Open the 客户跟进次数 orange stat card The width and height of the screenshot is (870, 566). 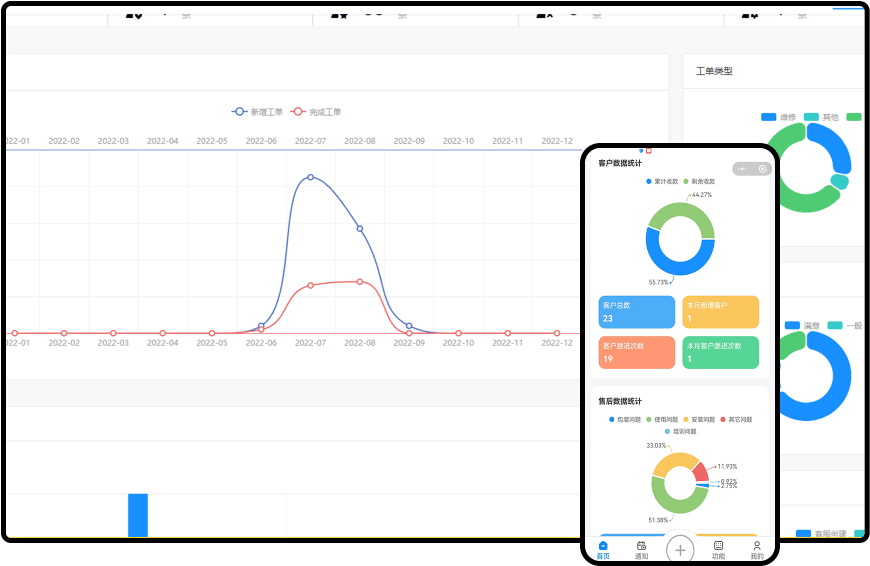tap(637, 352)
